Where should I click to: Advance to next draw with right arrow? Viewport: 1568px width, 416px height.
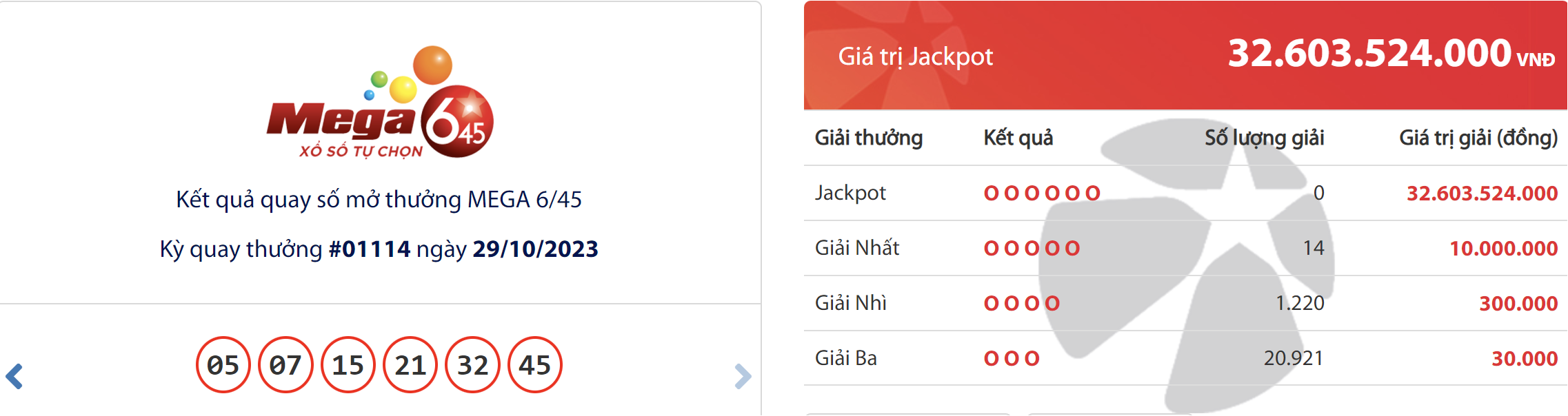[743, 377]
